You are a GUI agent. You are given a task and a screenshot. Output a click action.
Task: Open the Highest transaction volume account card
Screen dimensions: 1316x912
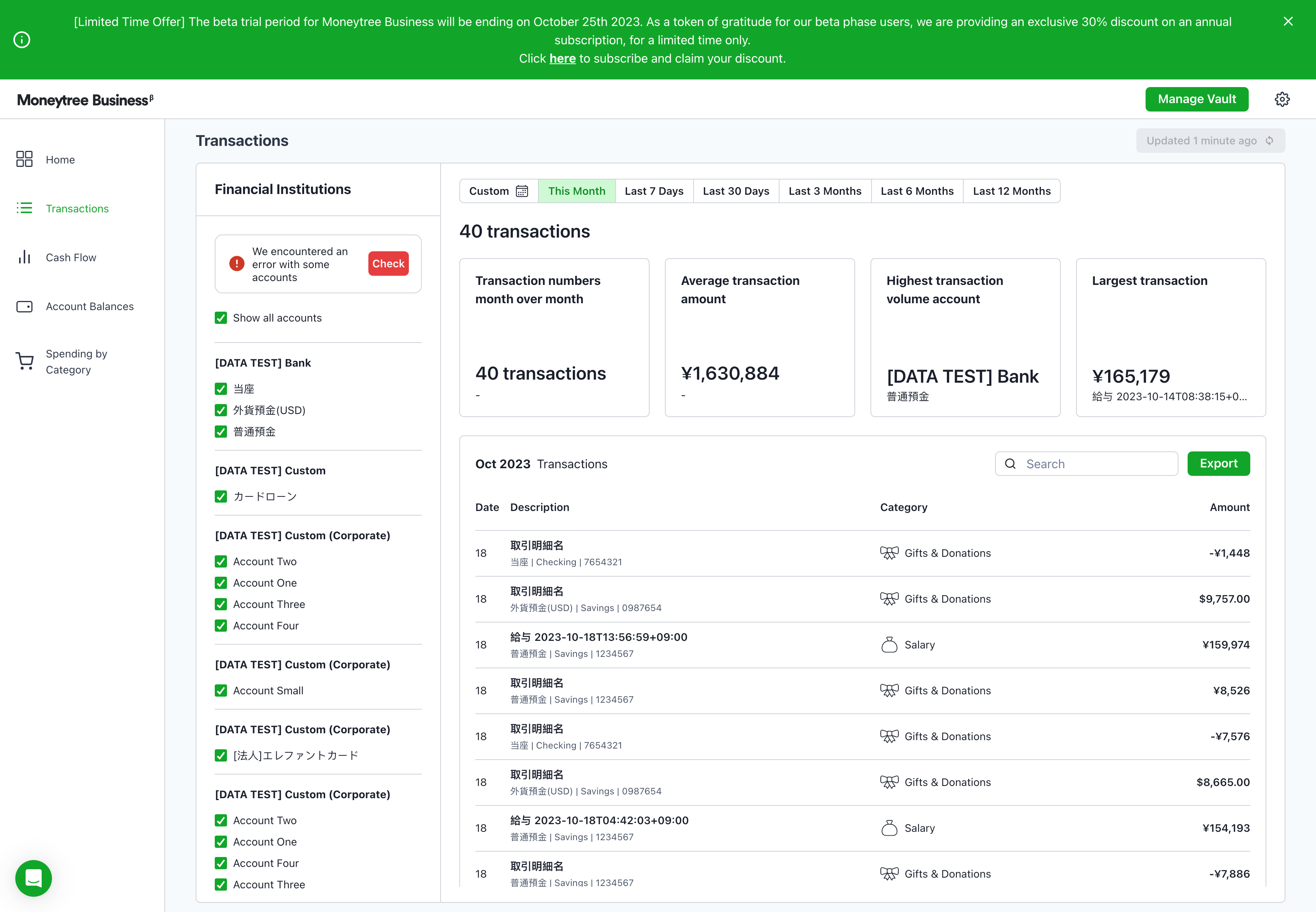point(965,337)
